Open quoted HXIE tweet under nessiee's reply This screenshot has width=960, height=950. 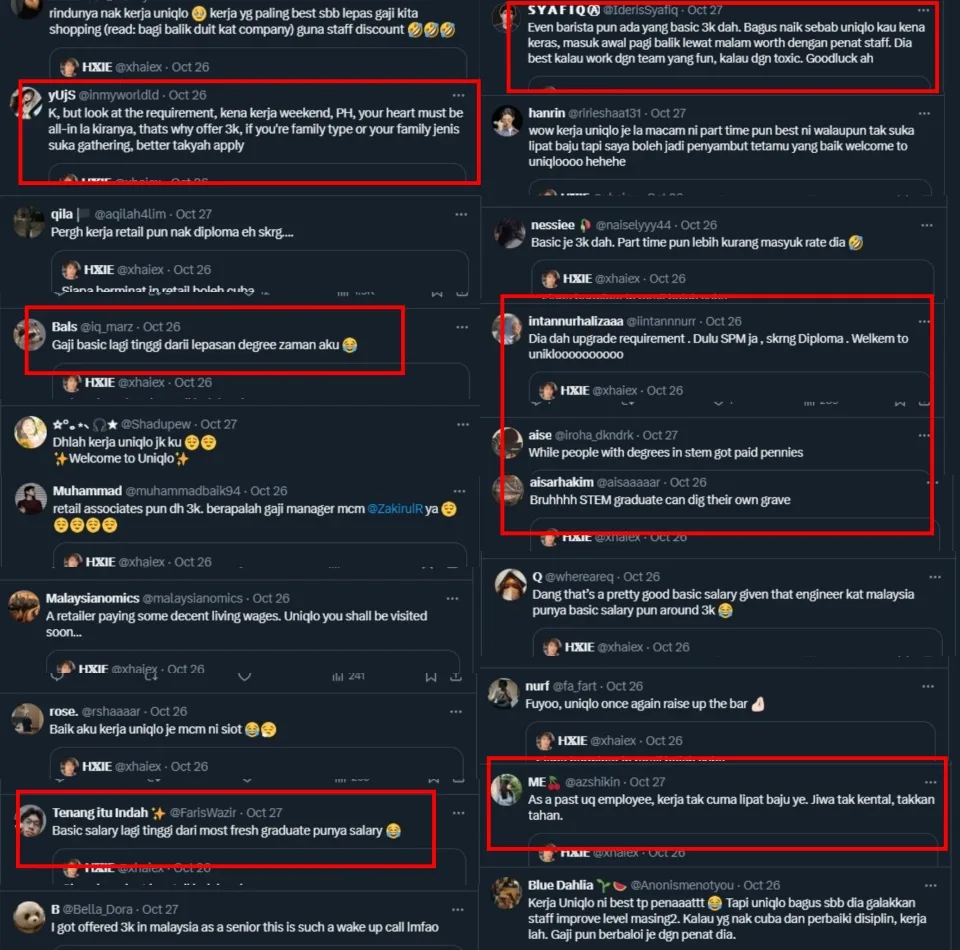(x=732, y=279)
